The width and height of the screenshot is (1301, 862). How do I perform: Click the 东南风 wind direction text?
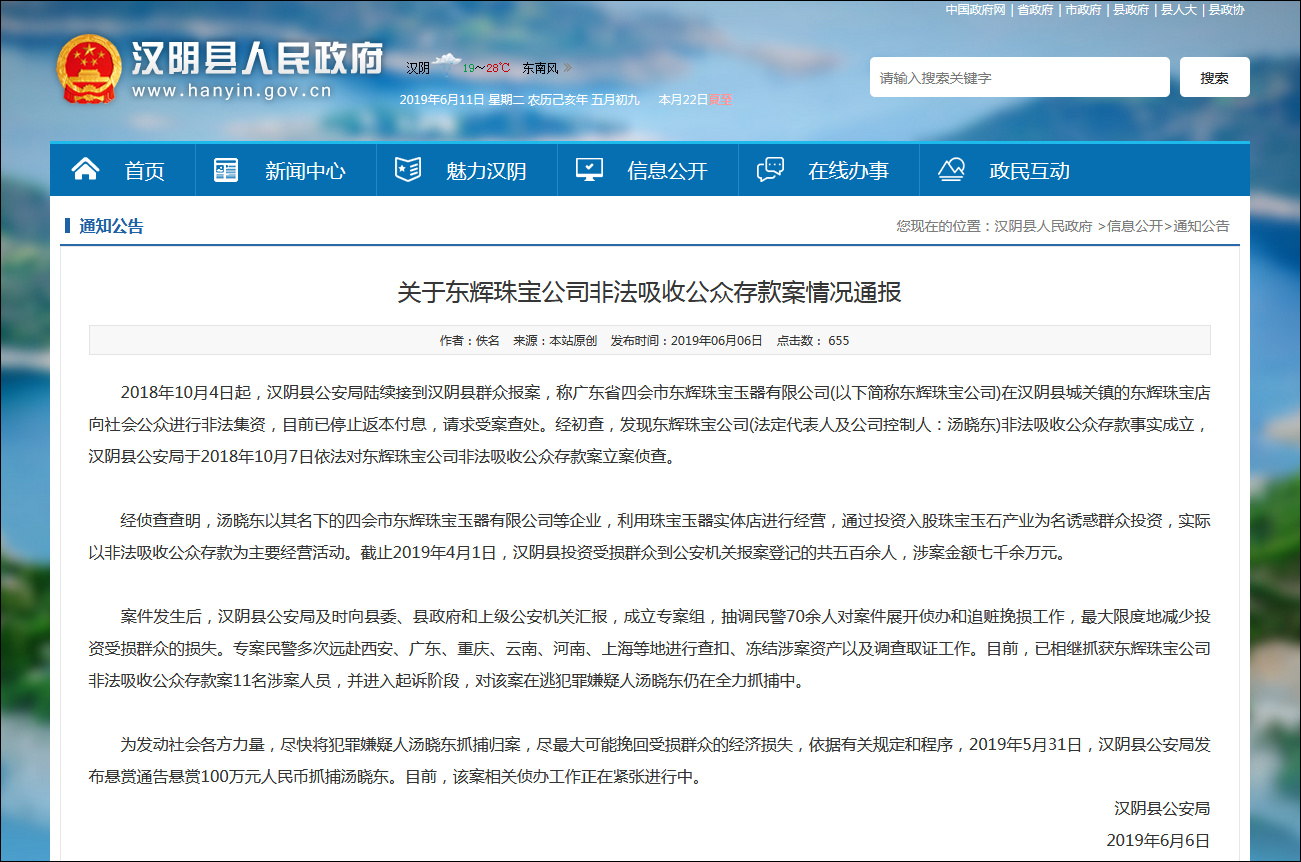coord(540,68)
